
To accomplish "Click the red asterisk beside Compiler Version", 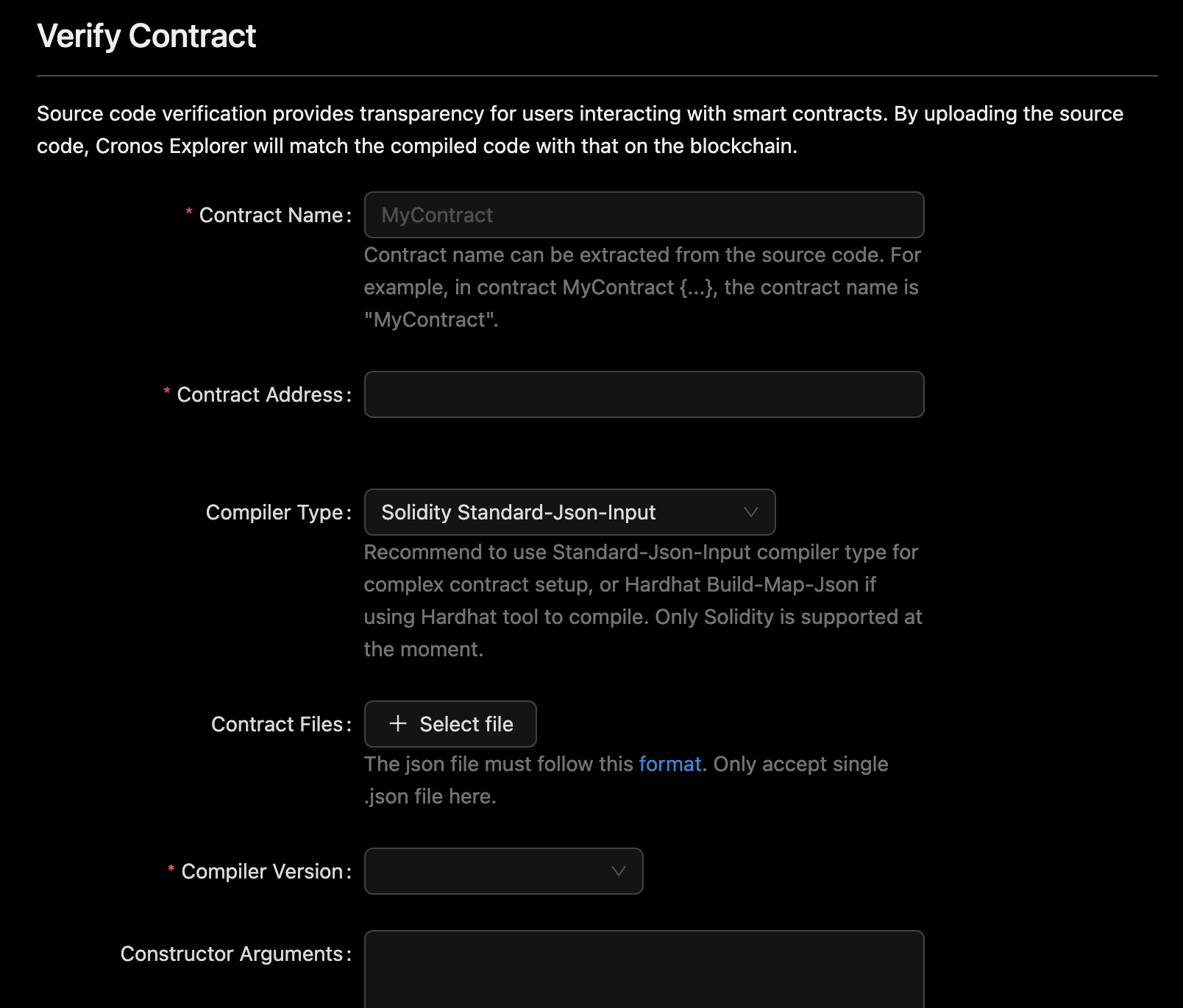I will coord(171,869).
